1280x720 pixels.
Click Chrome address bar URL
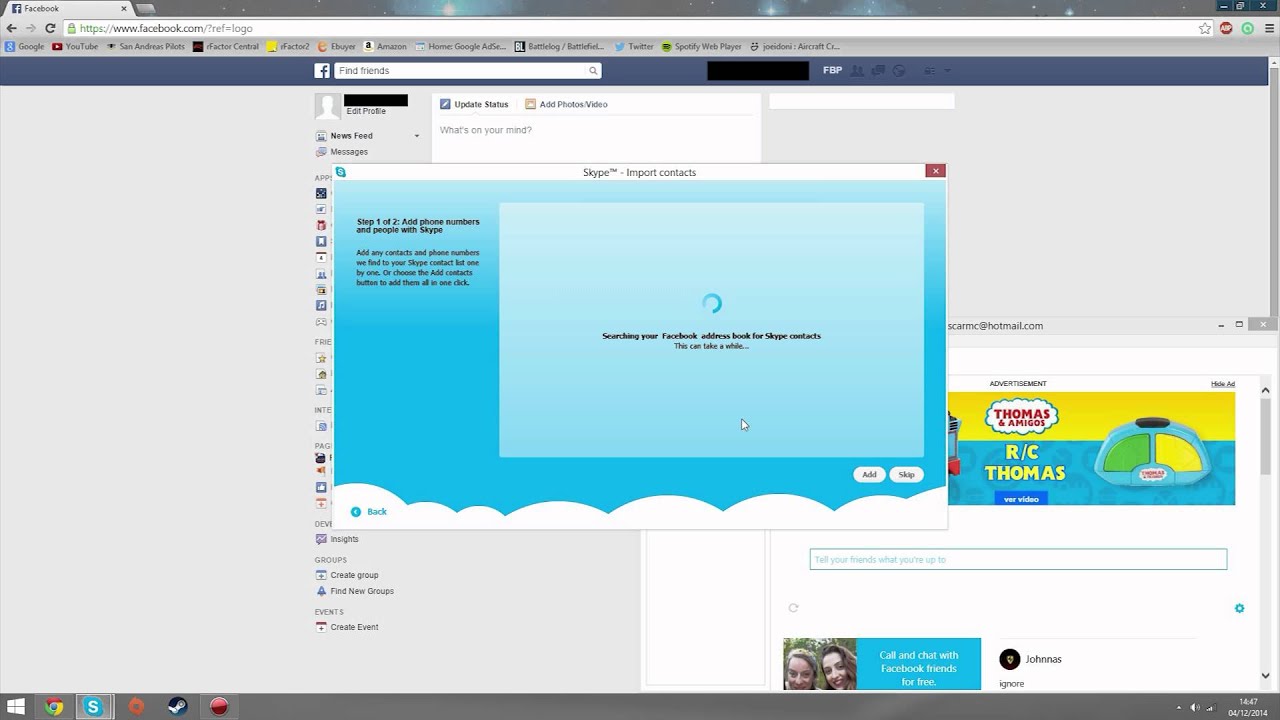(x=165, y=28)
